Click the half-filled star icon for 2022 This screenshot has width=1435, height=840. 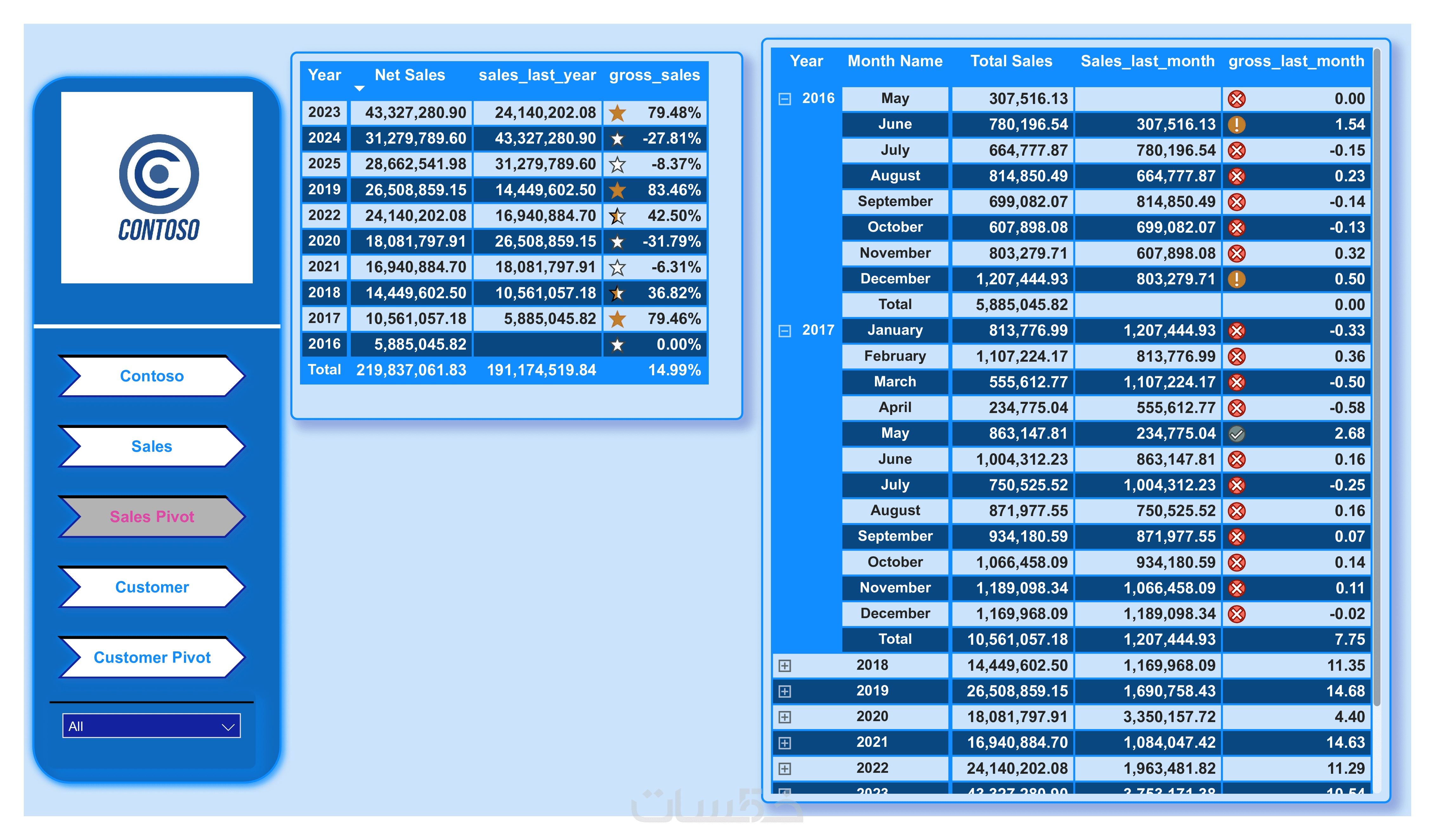(x=617, y=216)
